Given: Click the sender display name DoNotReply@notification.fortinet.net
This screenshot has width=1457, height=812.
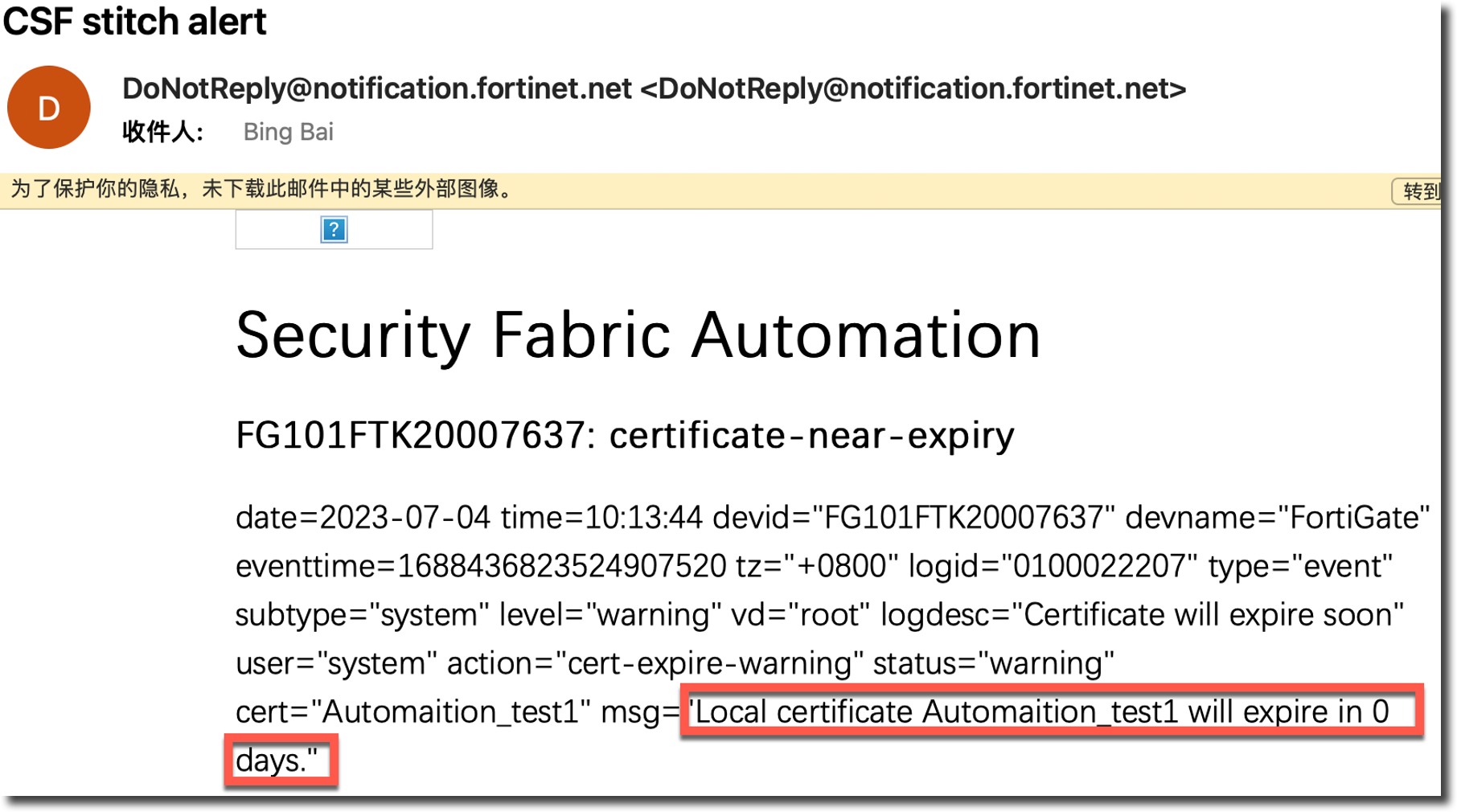Looking at the screenshot, I should tap(376, 88).
